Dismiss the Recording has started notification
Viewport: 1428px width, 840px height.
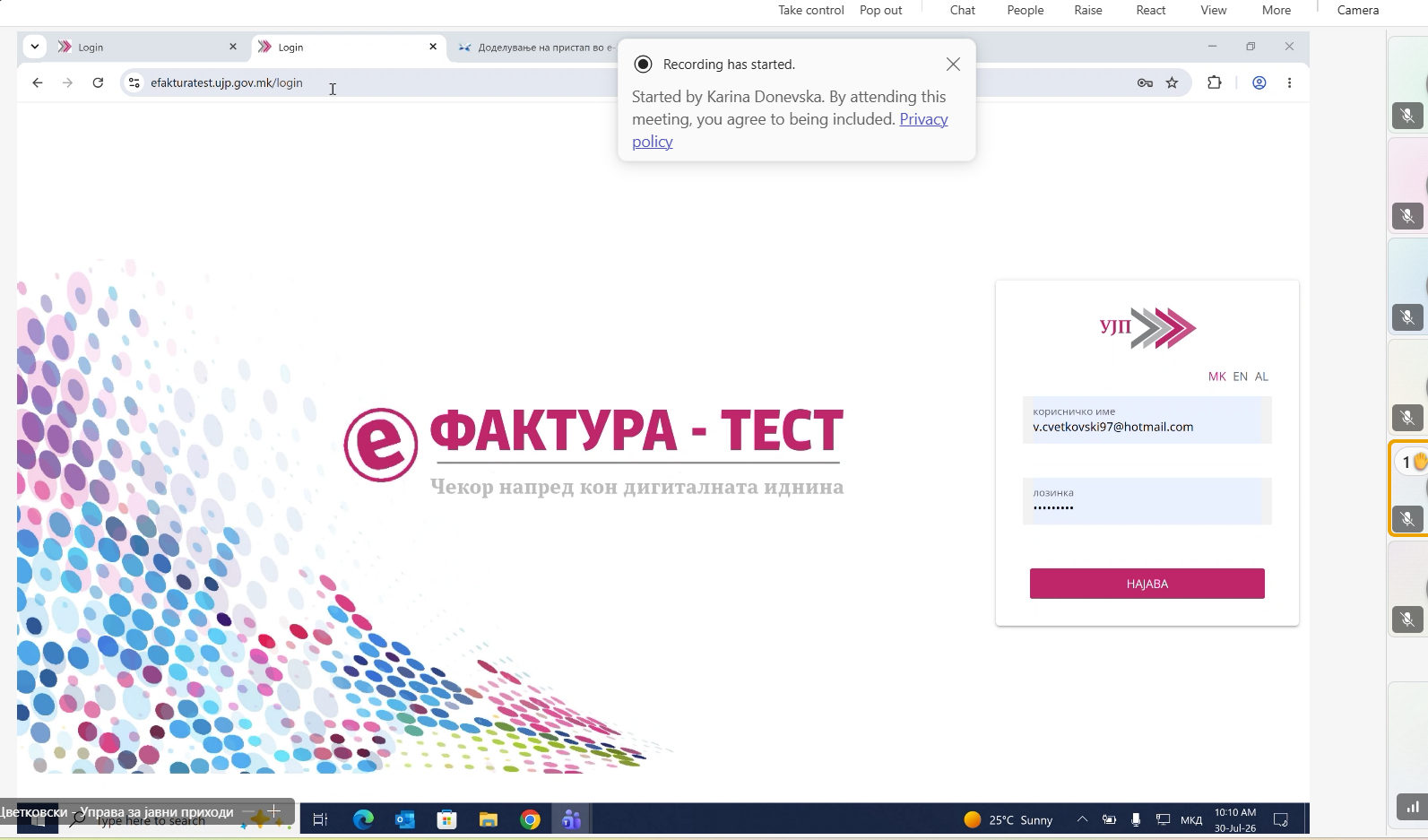click(953, 65)
